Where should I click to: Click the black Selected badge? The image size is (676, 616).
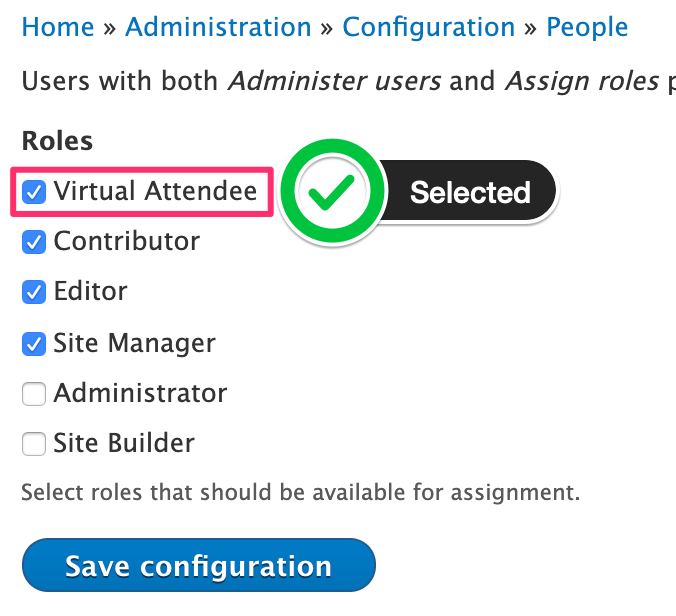[x=469, y=192]
